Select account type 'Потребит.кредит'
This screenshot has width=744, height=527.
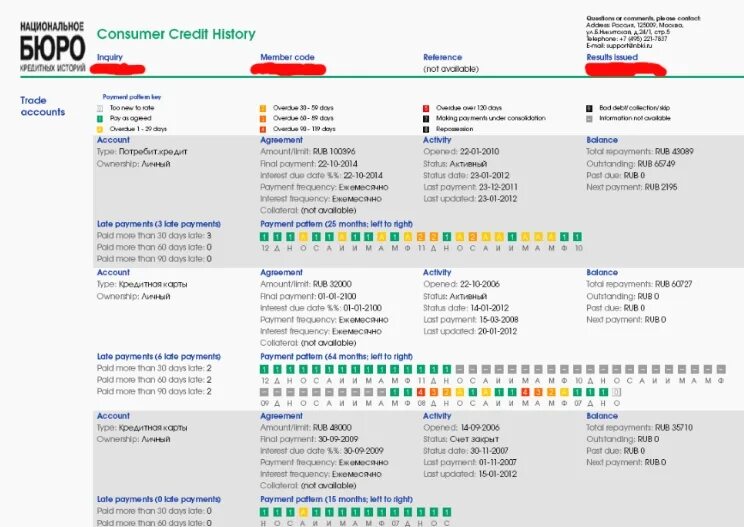(153, 152)
